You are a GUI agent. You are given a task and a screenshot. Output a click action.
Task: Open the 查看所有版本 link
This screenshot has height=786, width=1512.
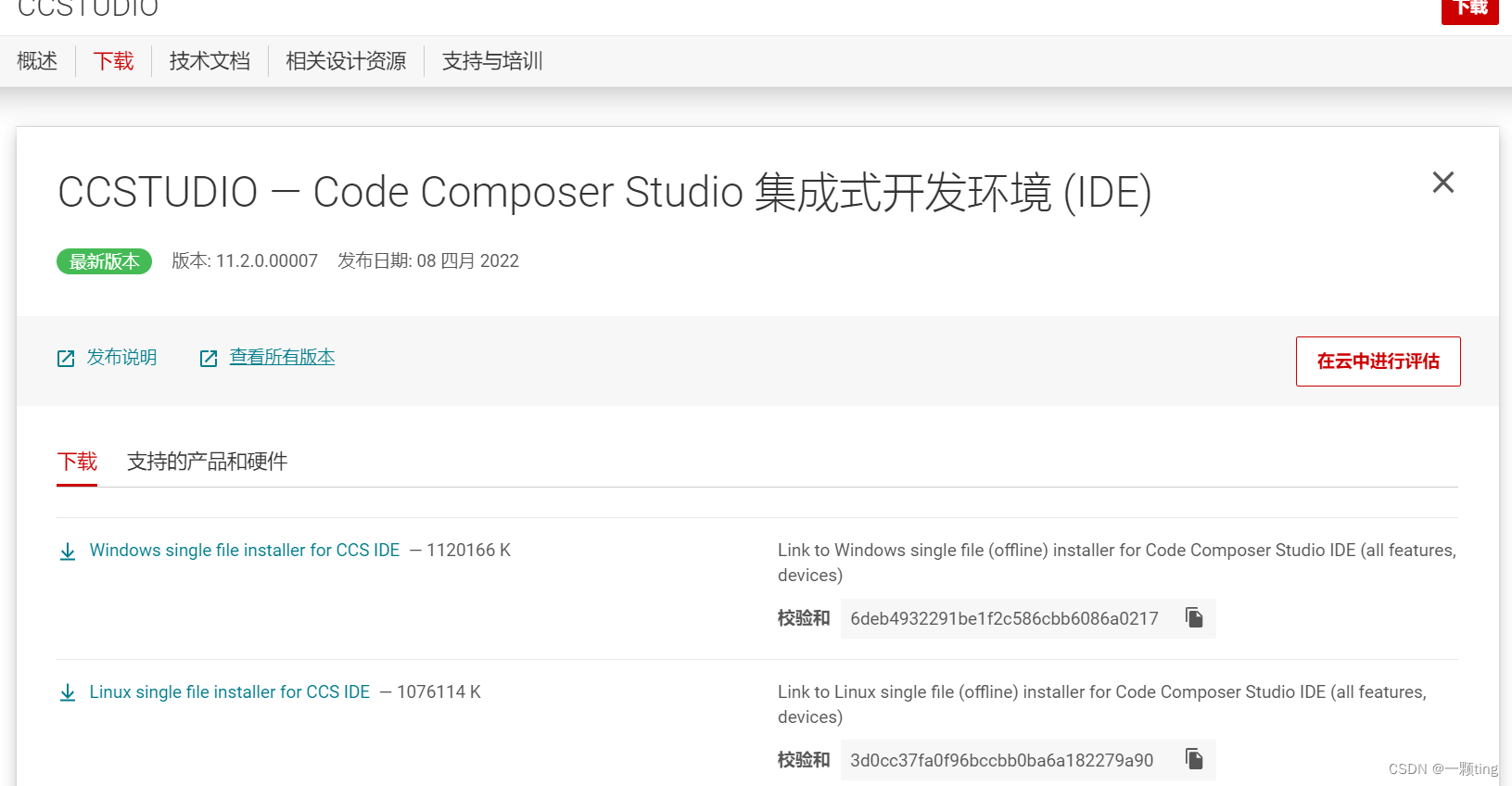(282, 357)
